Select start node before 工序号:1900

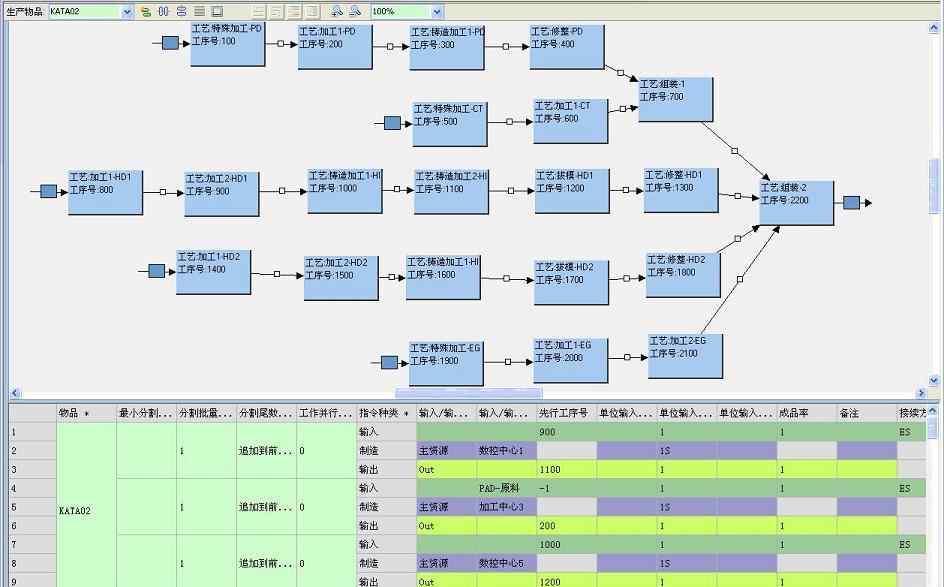coord(390,362)
